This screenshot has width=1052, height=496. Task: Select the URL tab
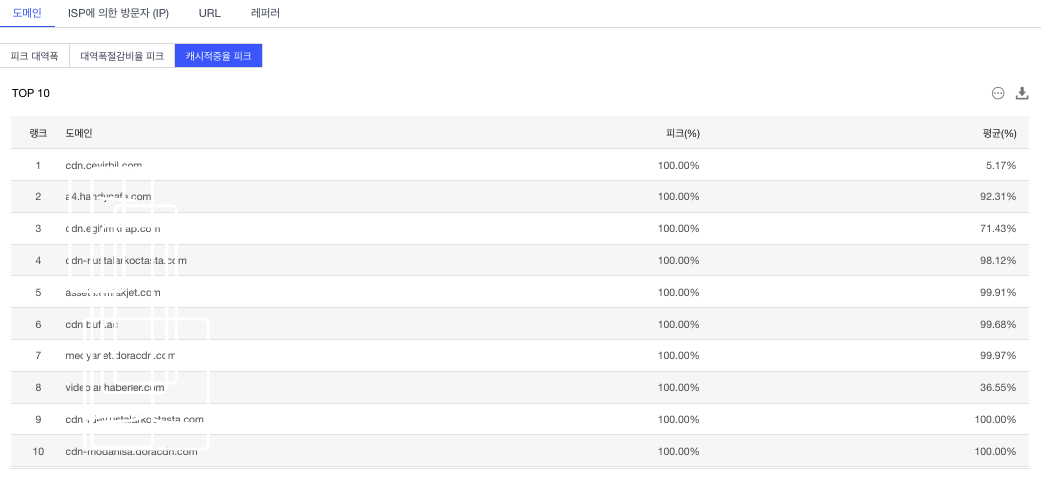pyautogui.click(x=210, y=14)
